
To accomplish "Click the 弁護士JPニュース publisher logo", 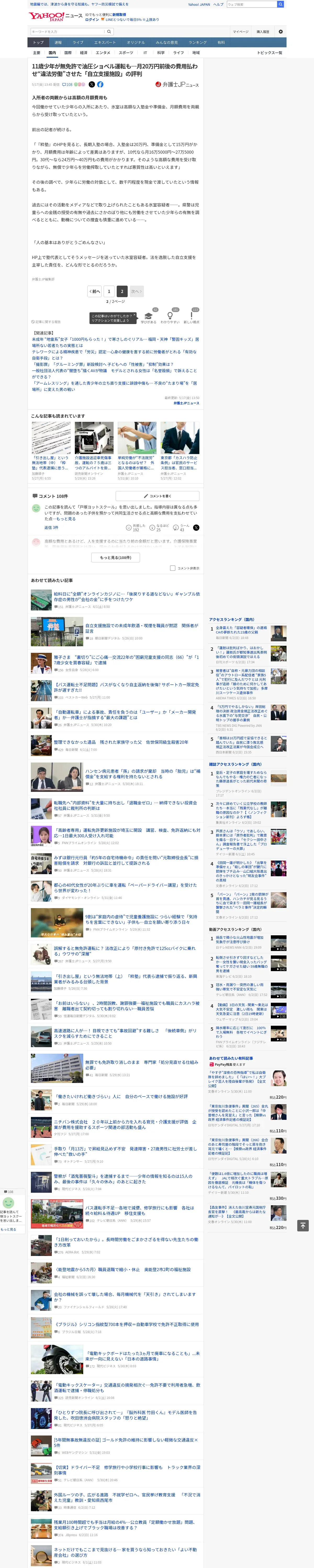I will [177, 85].
